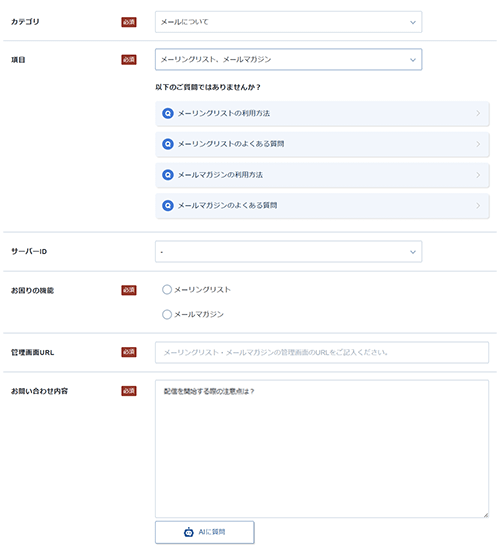Select the メールマガジン radio button
This screenshot has width=500, height=552.
tap(167, 314)
